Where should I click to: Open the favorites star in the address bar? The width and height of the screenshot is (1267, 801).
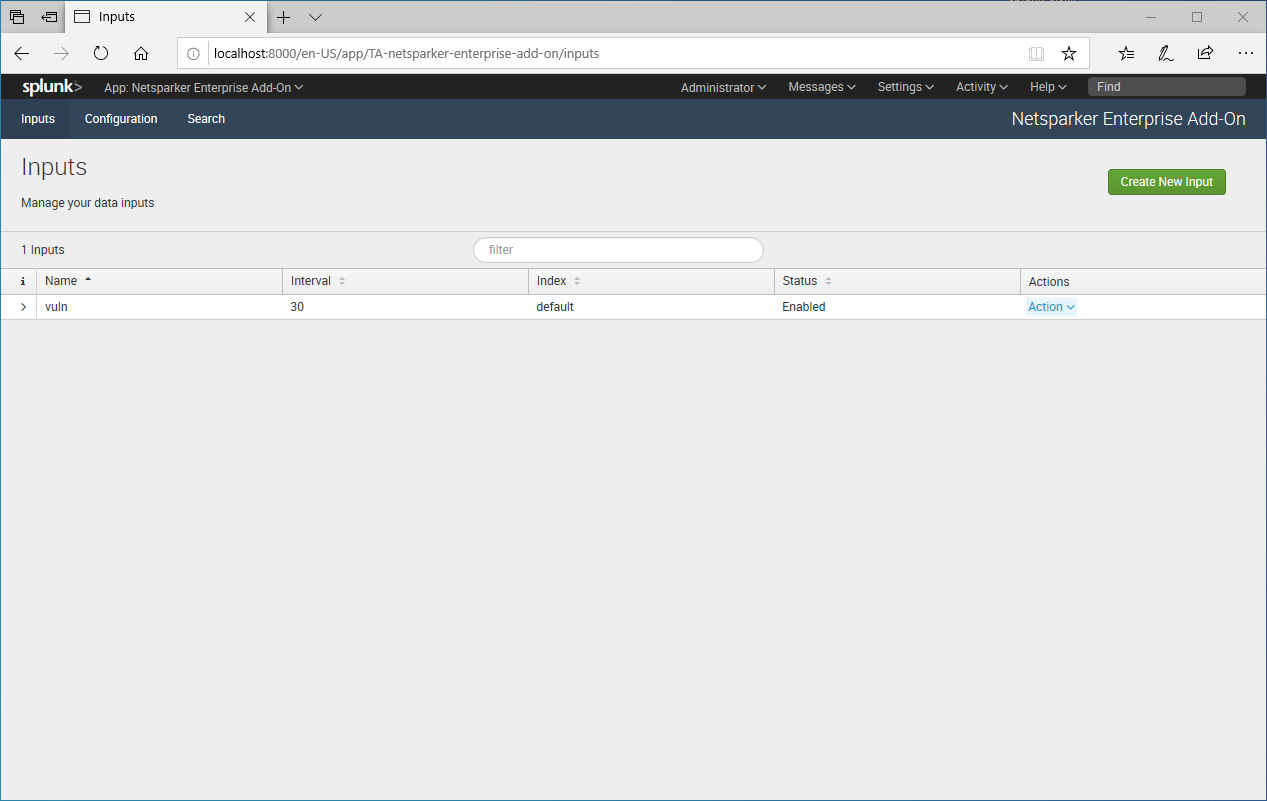coord(1069,53)
